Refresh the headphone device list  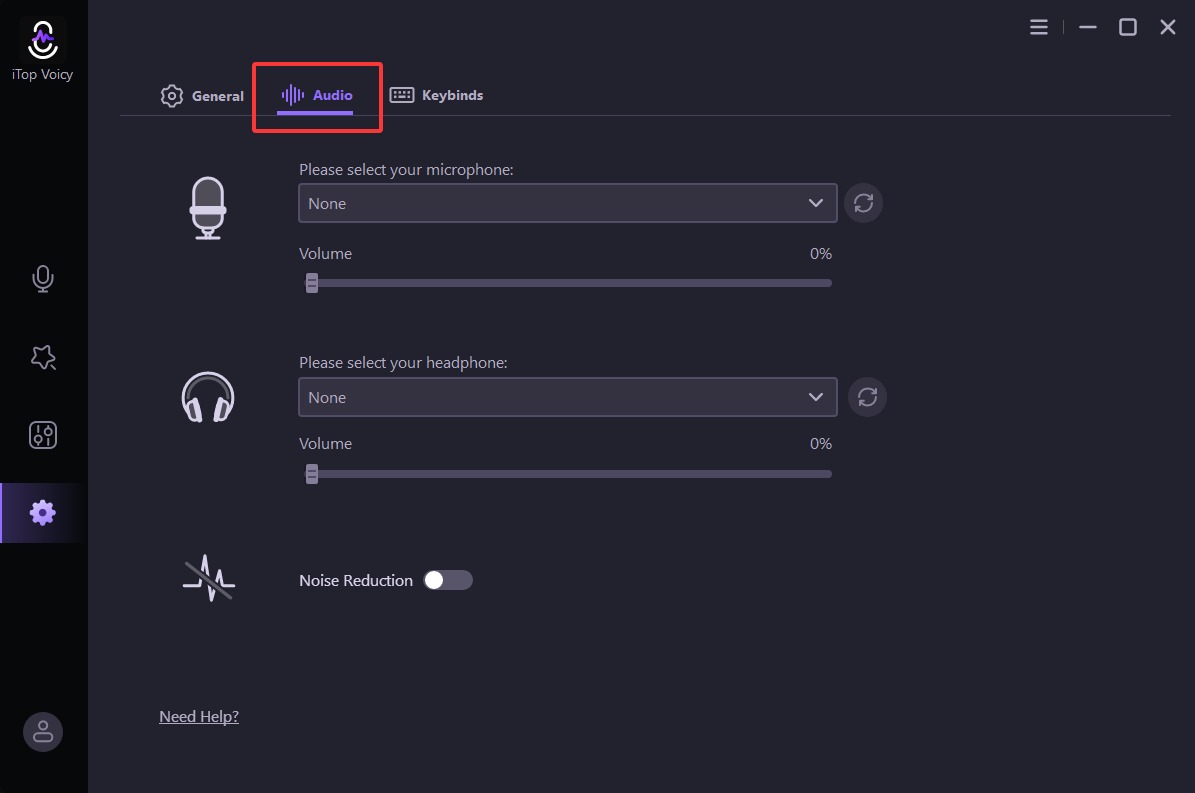866,397
